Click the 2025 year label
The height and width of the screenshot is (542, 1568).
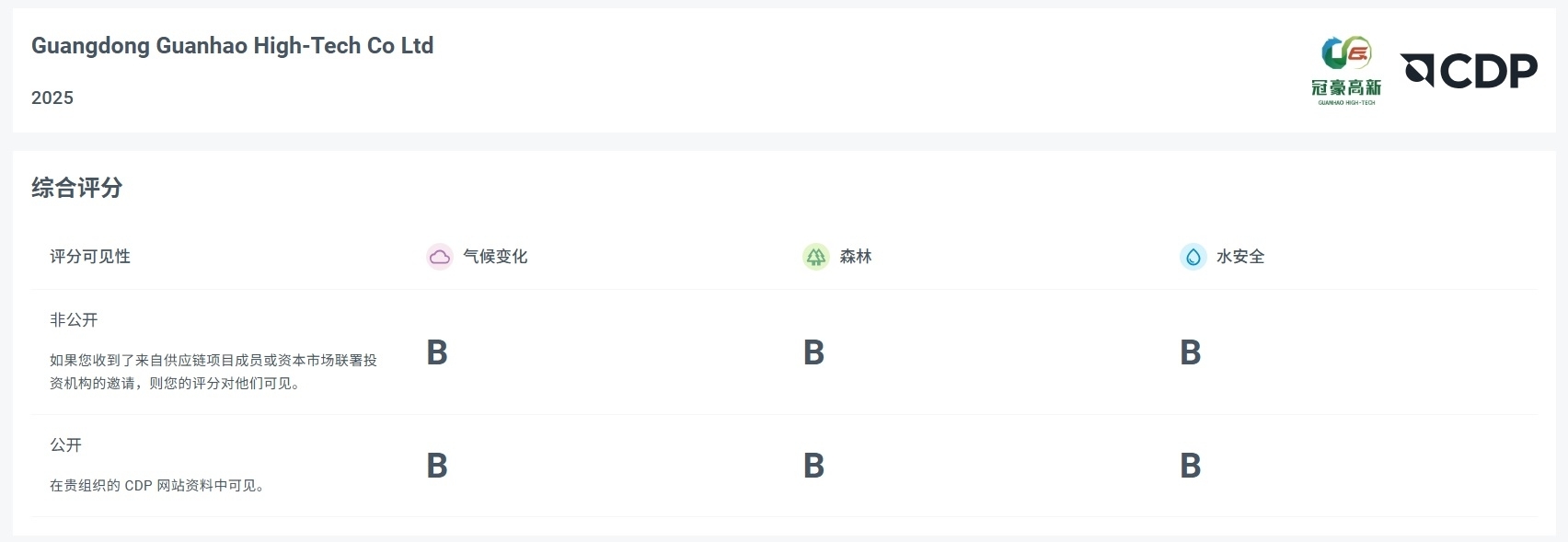point(52,98)
